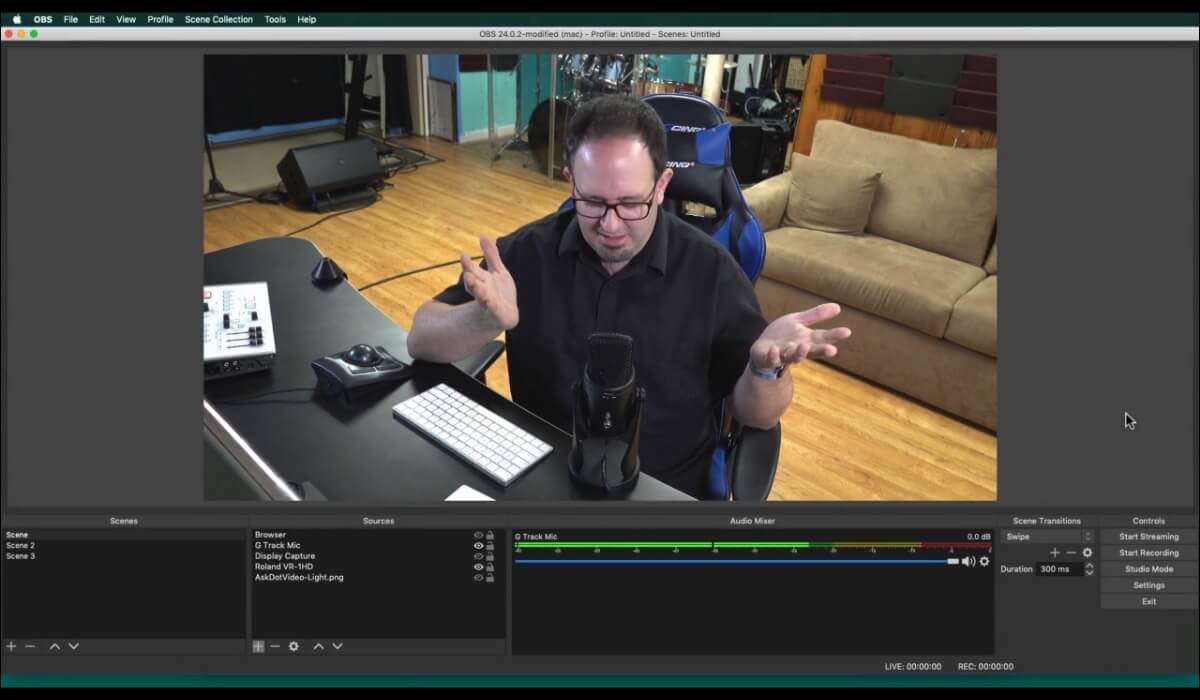Toggle lock on Roland VR-1HD source

pos(490,567)
